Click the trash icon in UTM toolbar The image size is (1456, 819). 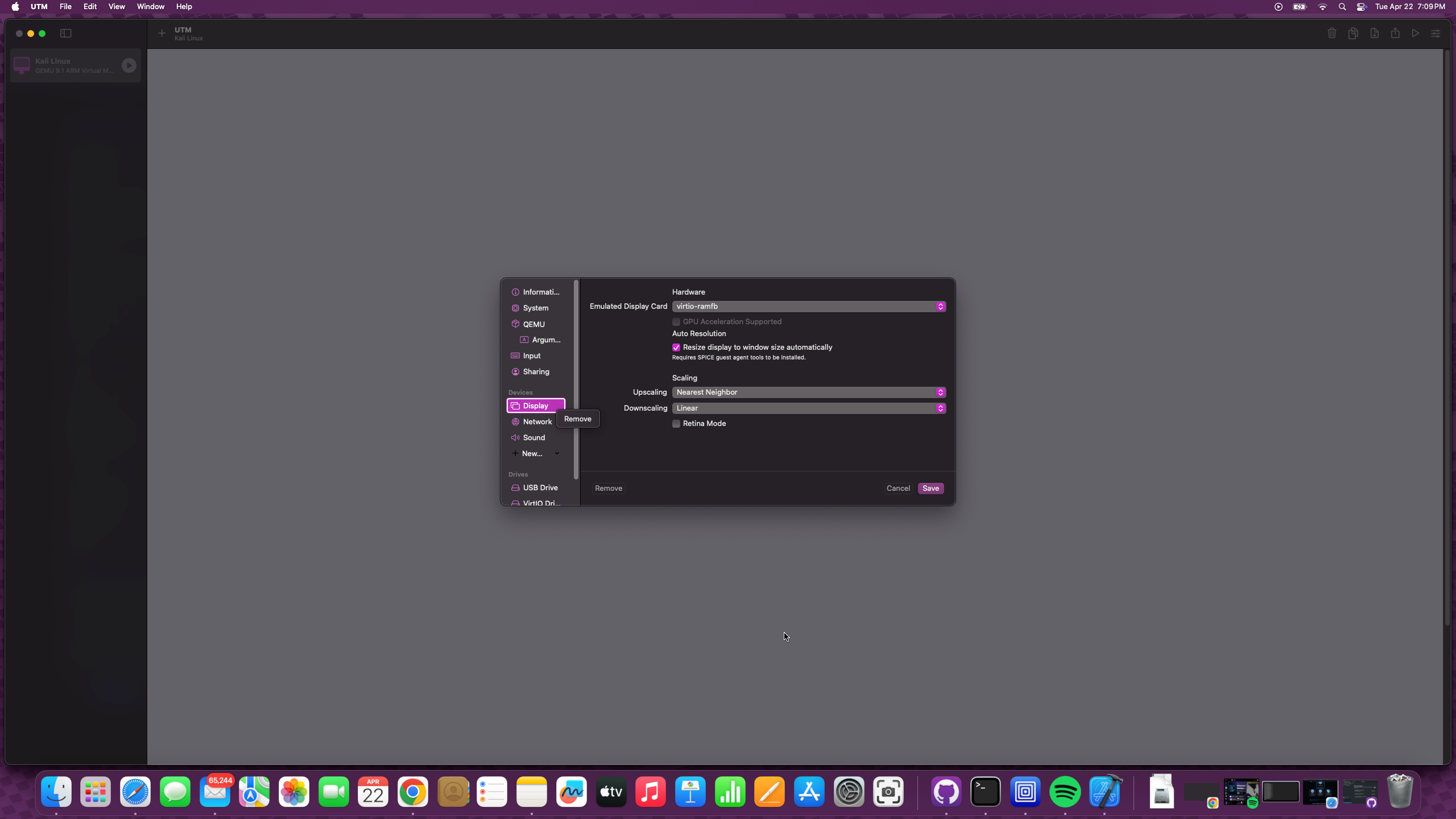click(1331, 34)
